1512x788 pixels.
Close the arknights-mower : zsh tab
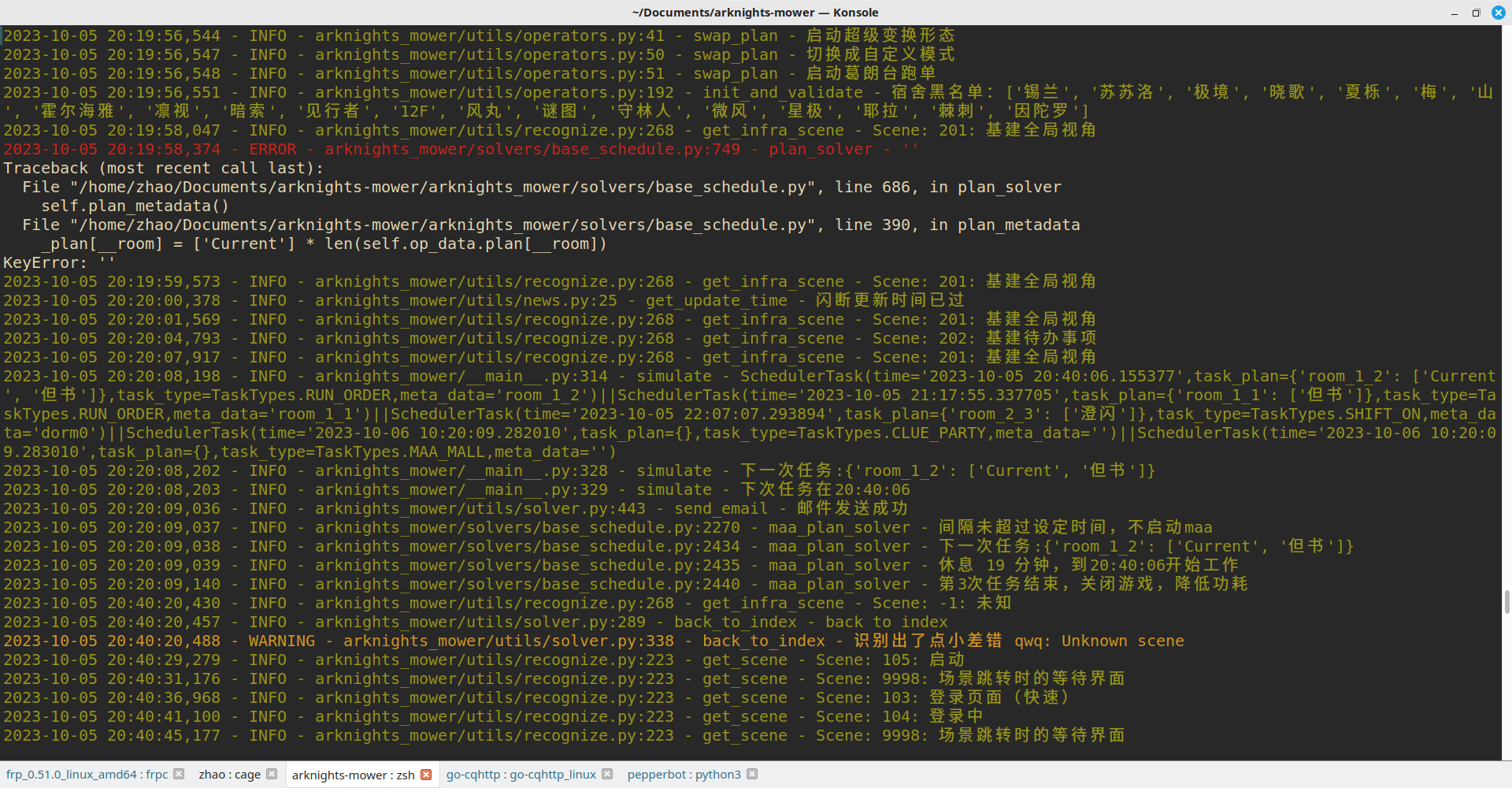426,774
